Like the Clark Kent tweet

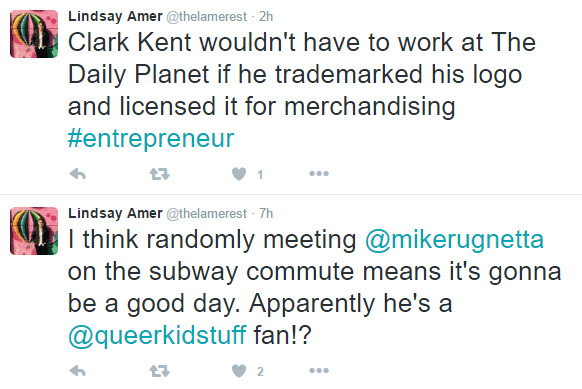239,174
